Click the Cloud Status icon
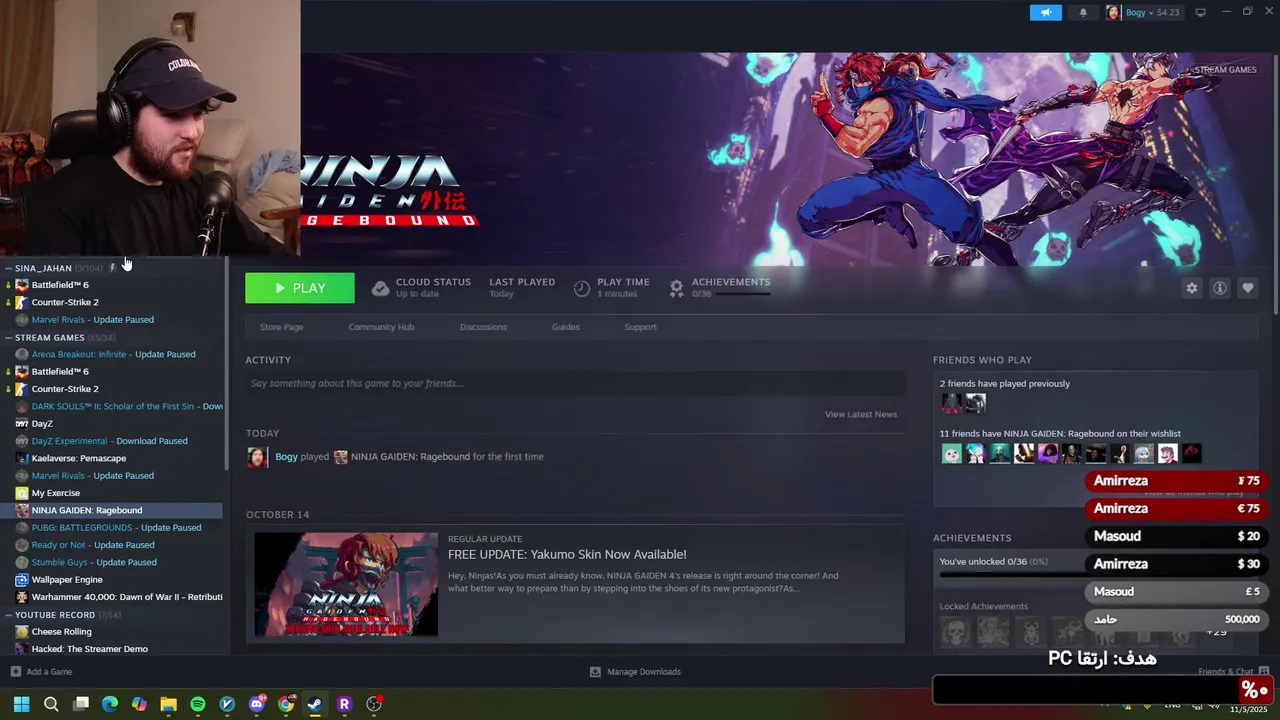 coord(380,288)
